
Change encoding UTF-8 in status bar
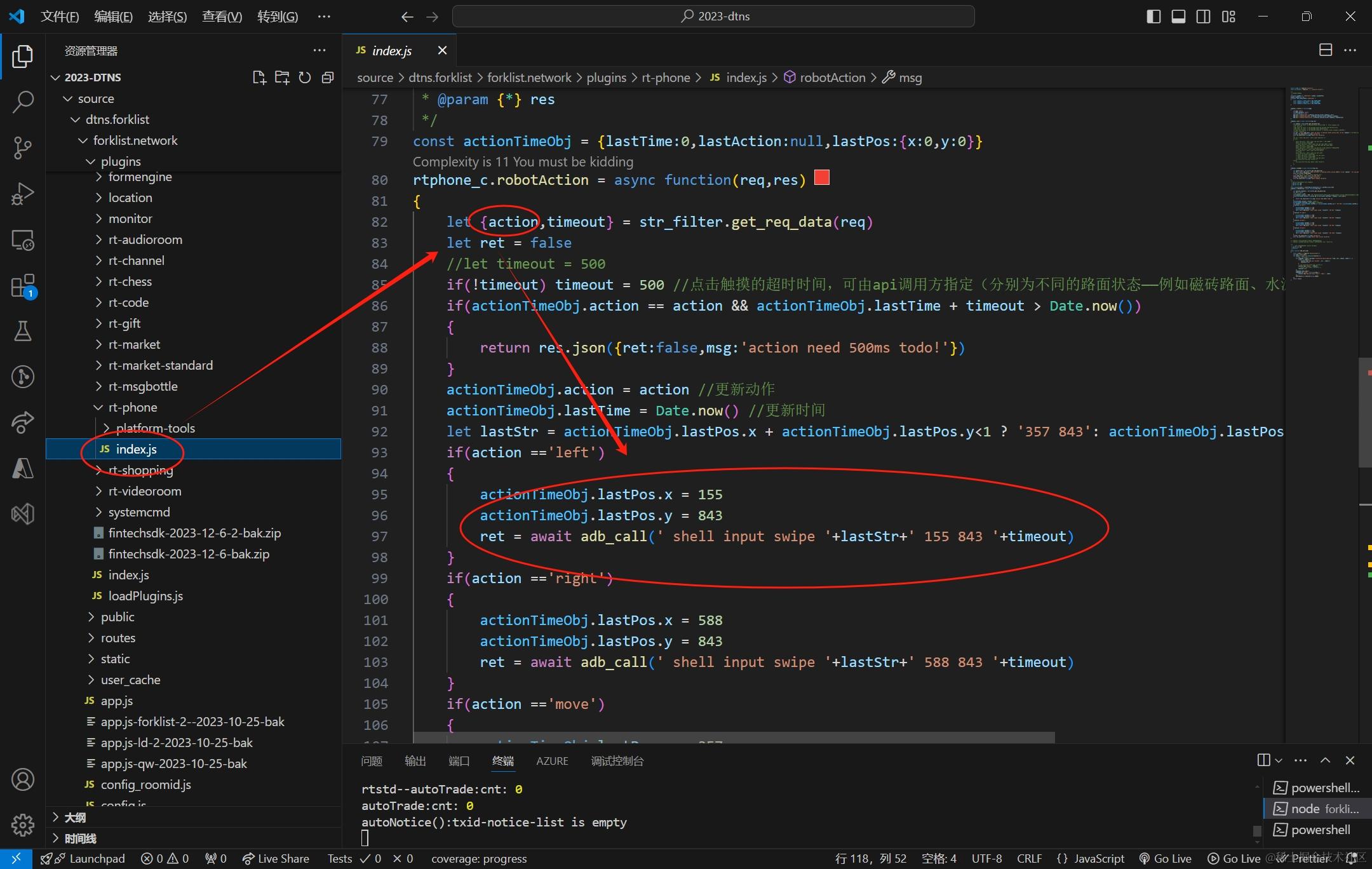[x=986, y=859]
